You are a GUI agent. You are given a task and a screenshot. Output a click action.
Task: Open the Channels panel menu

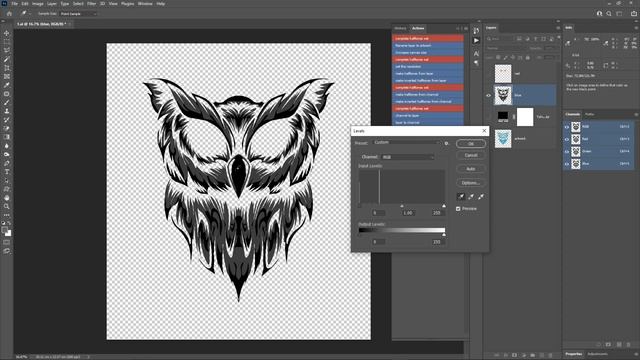[x=636, y=114]
